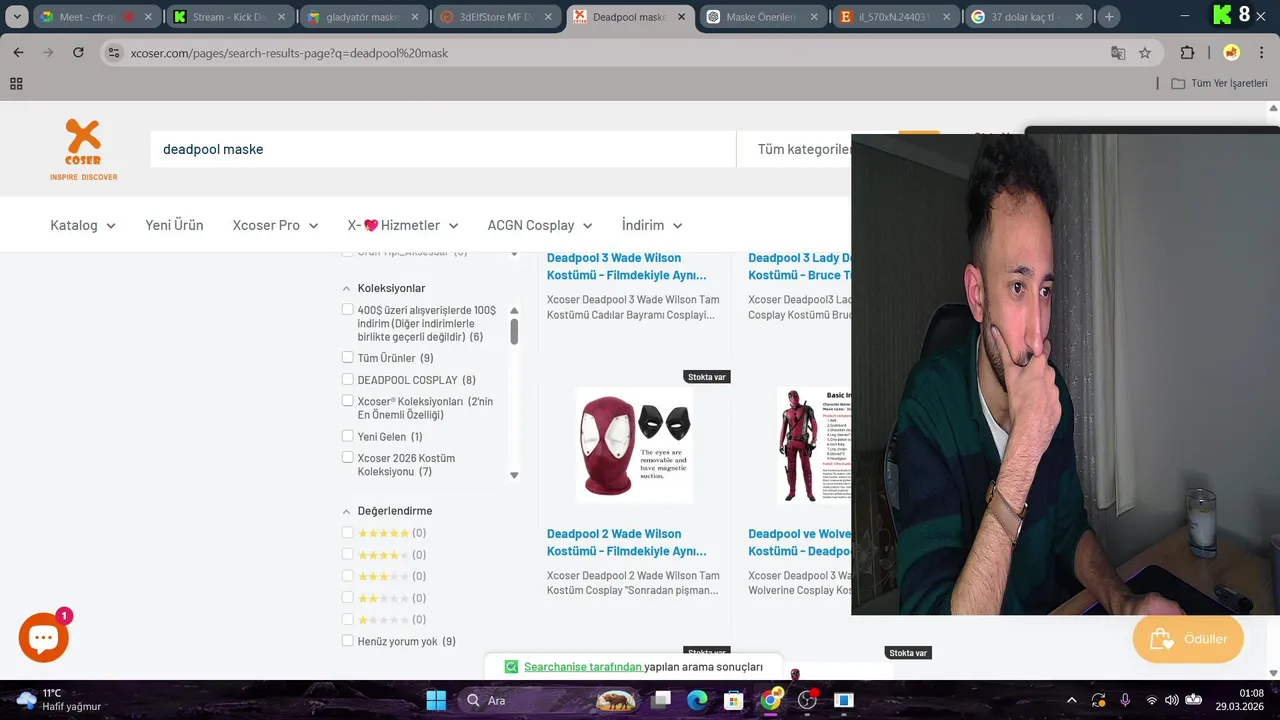Image resolution: width=1280 pixels, height=720 pixels.
Task: Click the Koleksiyonlar list scrollbar thumb
Action: click(x=514, y=331)
